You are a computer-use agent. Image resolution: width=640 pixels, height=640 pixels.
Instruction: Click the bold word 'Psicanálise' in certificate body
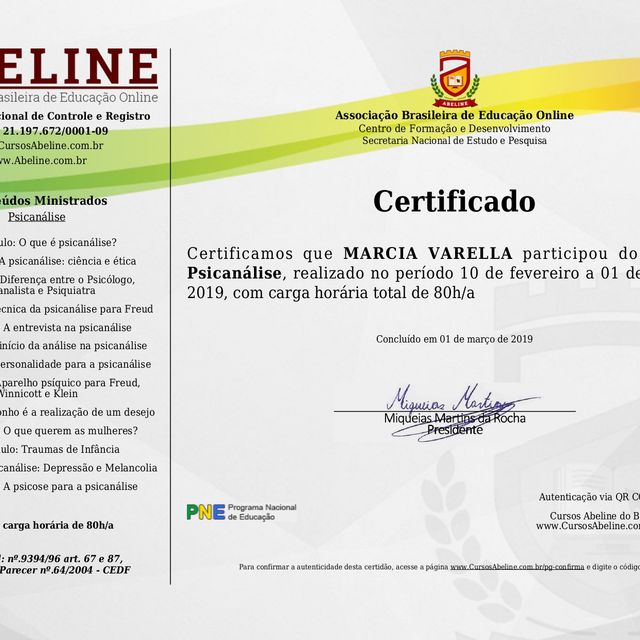[x=234, y=273]
